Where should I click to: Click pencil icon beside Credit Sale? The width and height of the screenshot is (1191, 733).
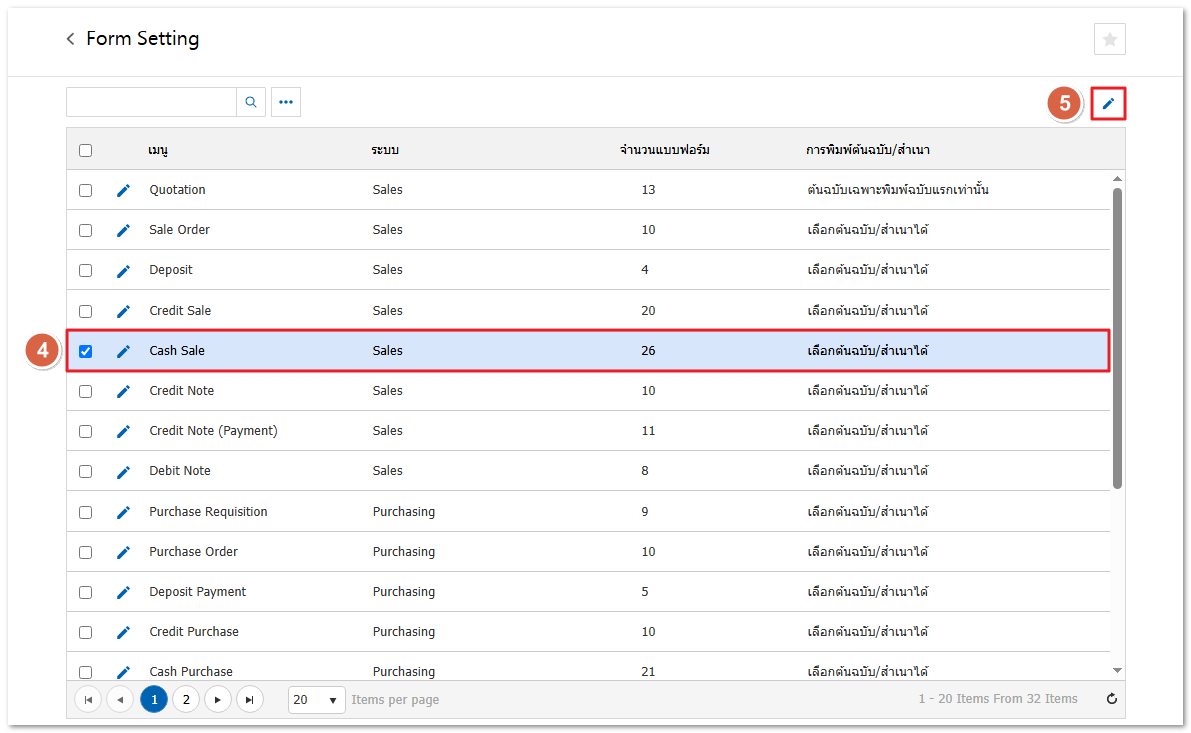pyautogui.click(x=123, y=311)
